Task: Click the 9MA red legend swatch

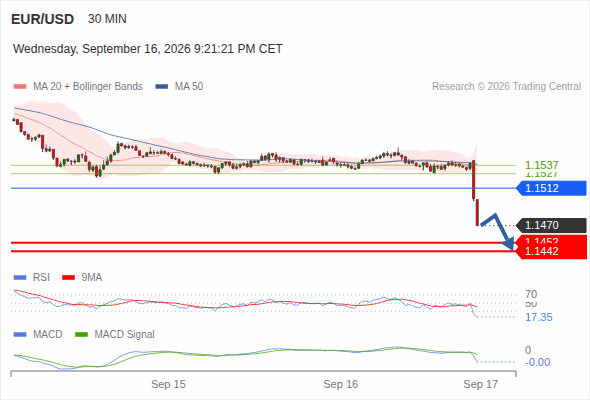Action: click(x=68, y=278)
